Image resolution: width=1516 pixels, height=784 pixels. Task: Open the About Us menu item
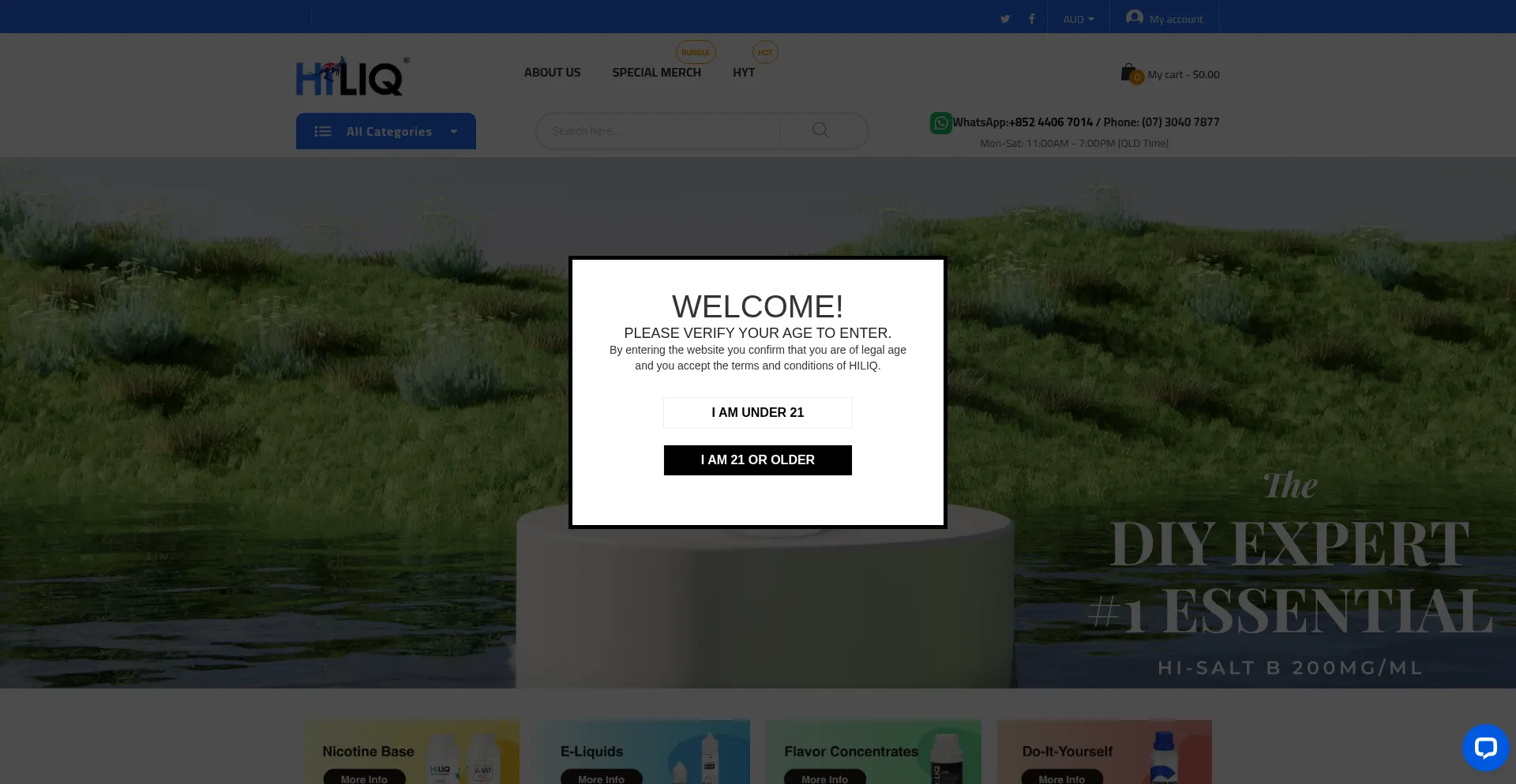point(552,73)
